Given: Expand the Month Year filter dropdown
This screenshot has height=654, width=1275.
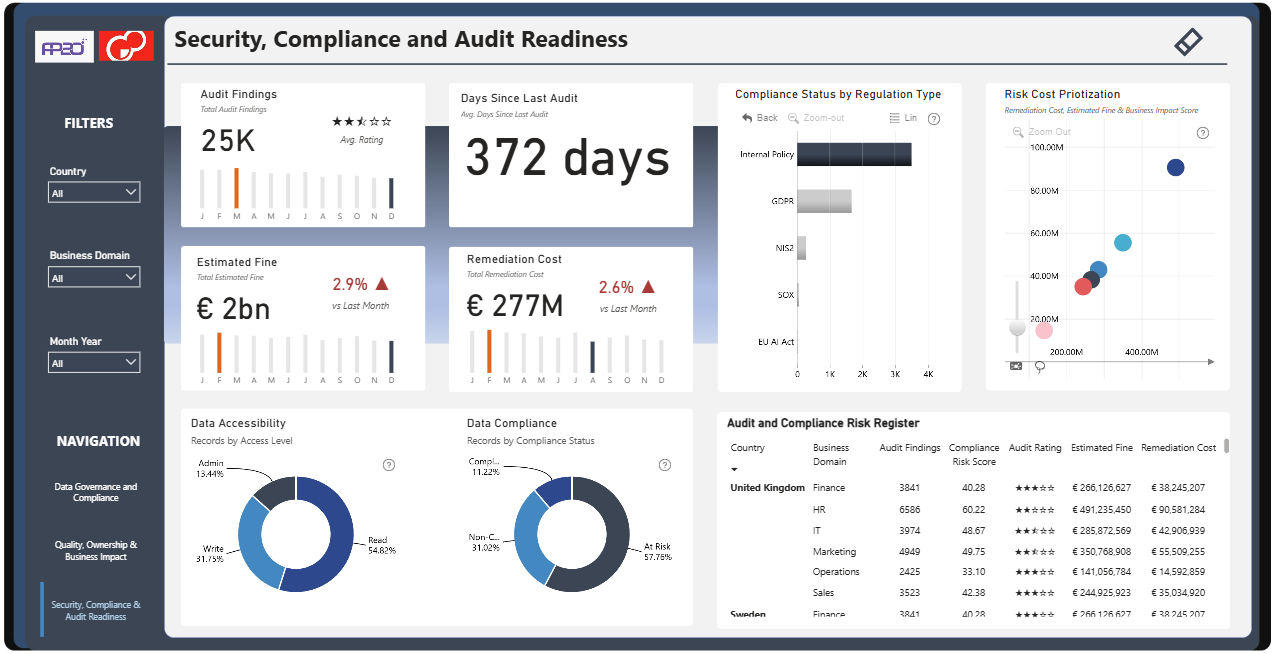Looking at the screenshot, I should click(95, 363).
